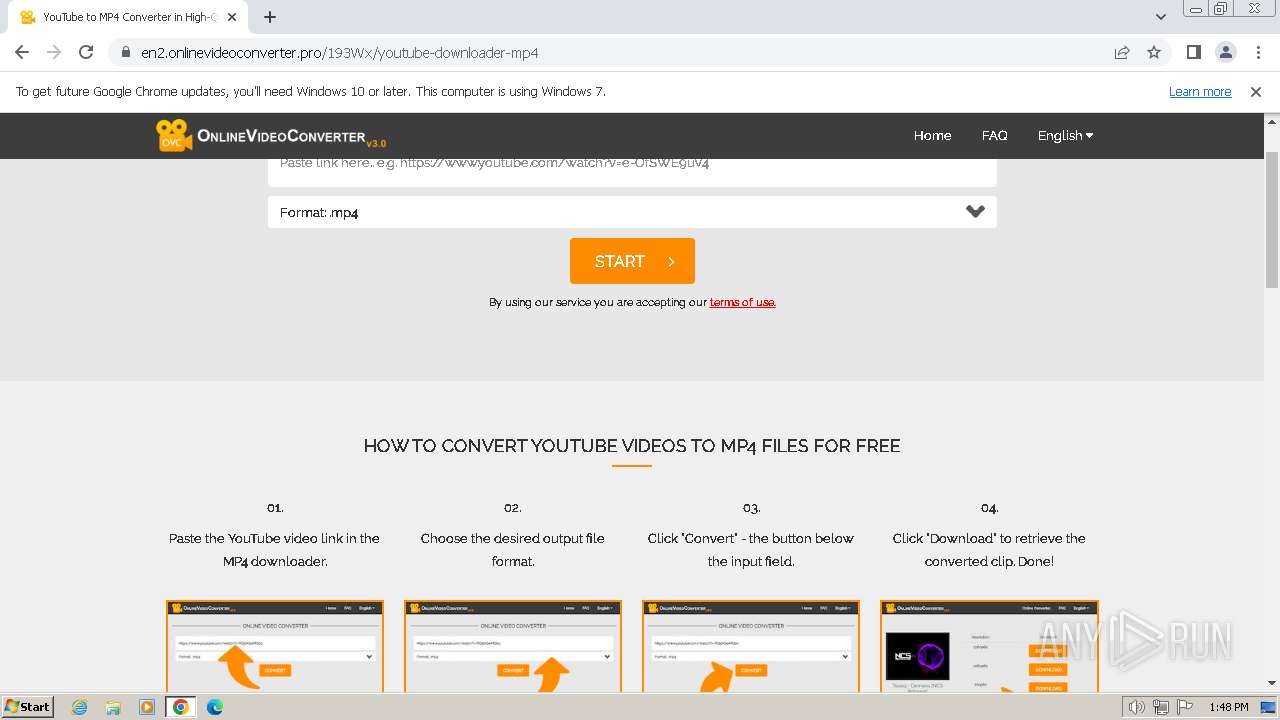Click the step 01 paste link thumbnail

[x=275, y=646]
